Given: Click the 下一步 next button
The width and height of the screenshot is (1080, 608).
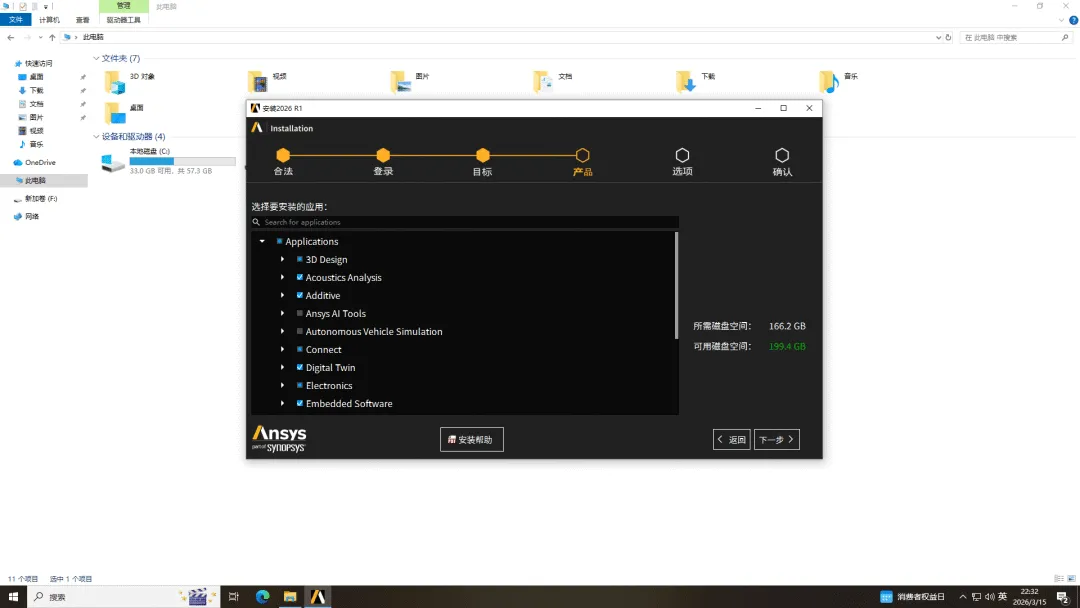Looking at the screenshot, I should tap(776, 439).
